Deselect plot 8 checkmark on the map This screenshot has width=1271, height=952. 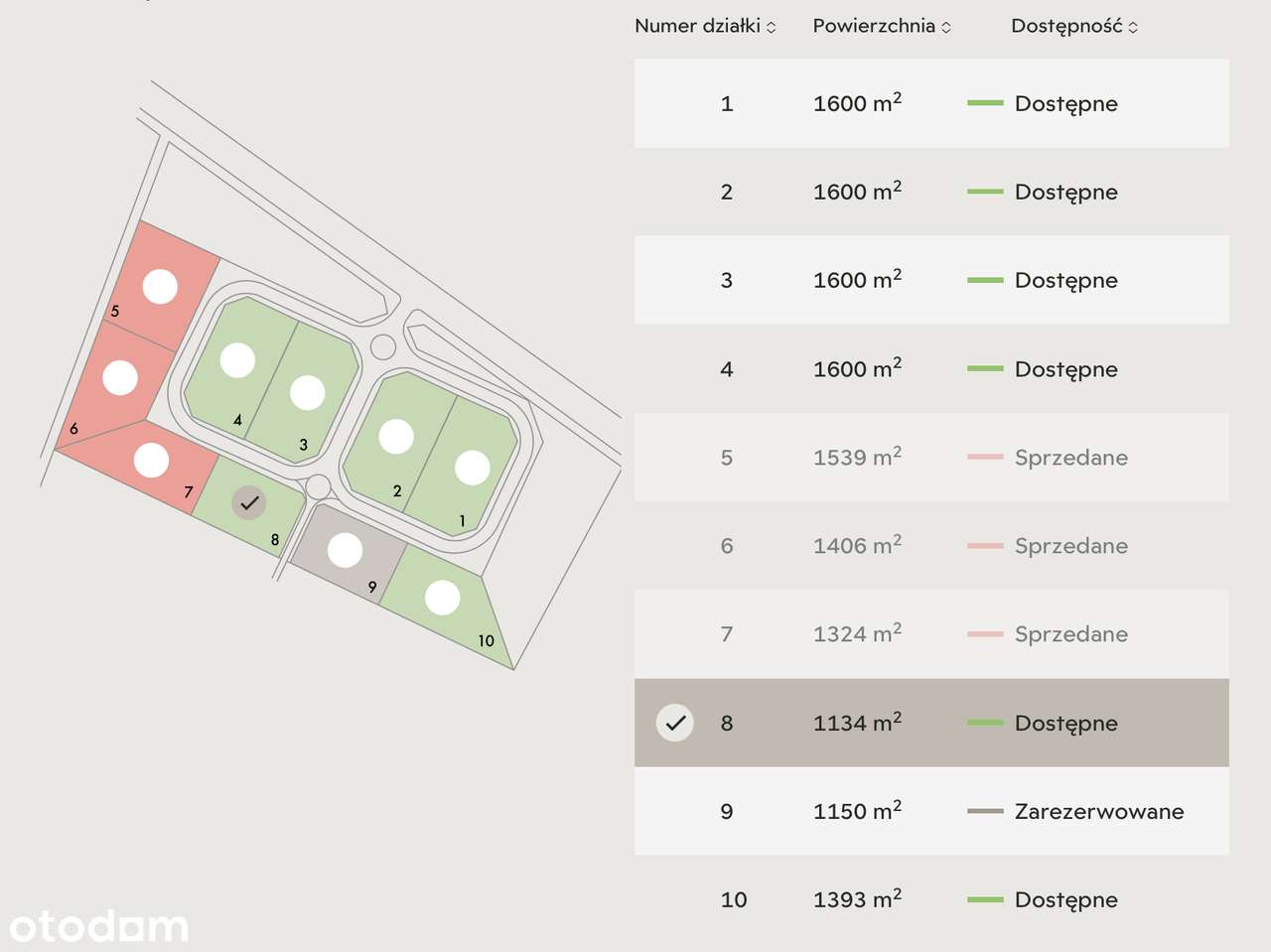click(249, 503)
